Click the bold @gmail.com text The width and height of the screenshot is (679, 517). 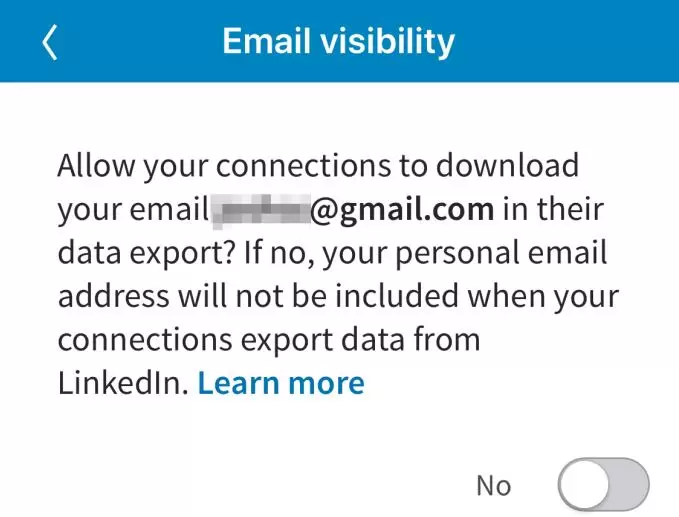click(402, 209)
